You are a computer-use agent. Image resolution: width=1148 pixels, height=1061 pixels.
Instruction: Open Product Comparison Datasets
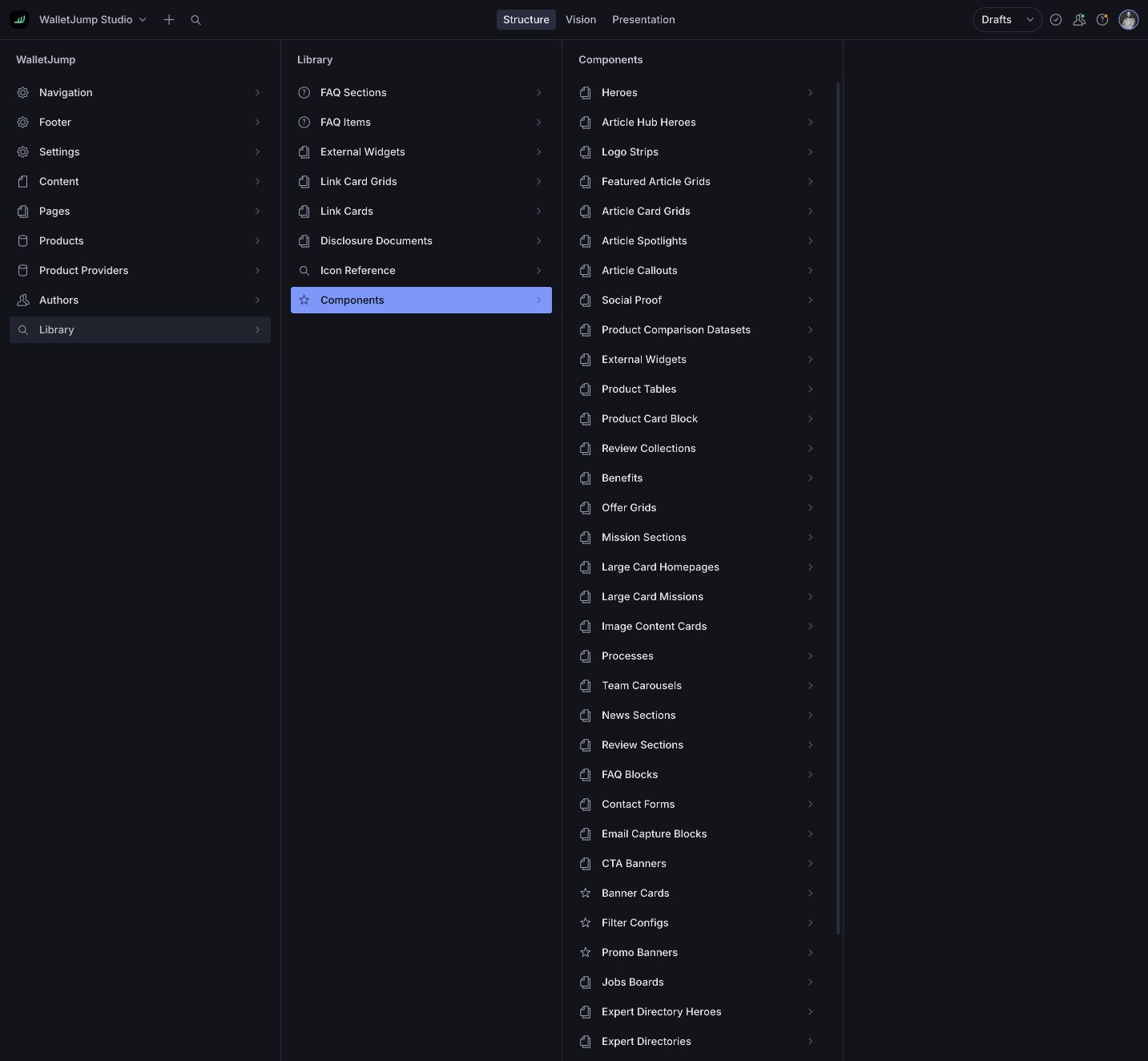tap(698, 329)
